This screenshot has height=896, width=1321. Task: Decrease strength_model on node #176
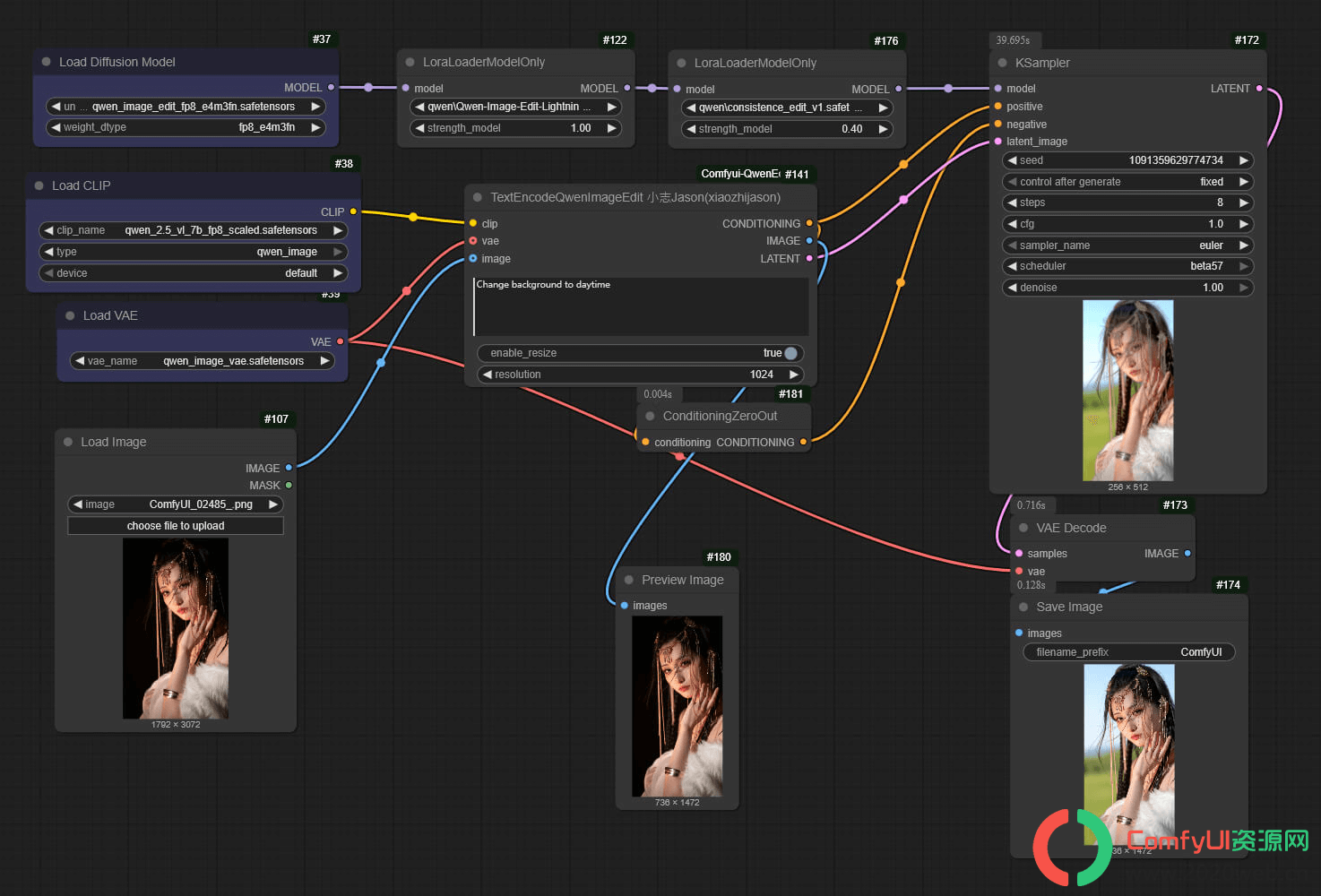click(x=691, y=129)
